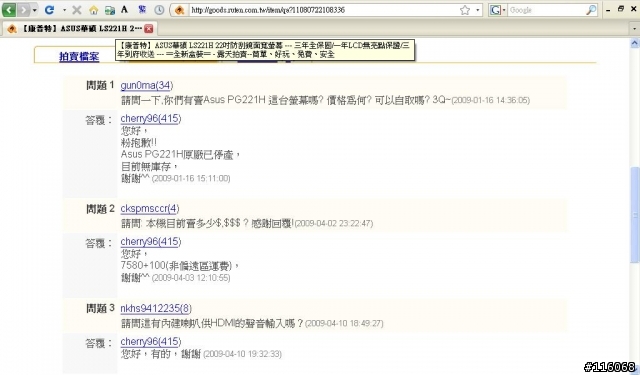Minimize the browser window
Viewport: 640px width, 375px height.
(x=609, y=10)
